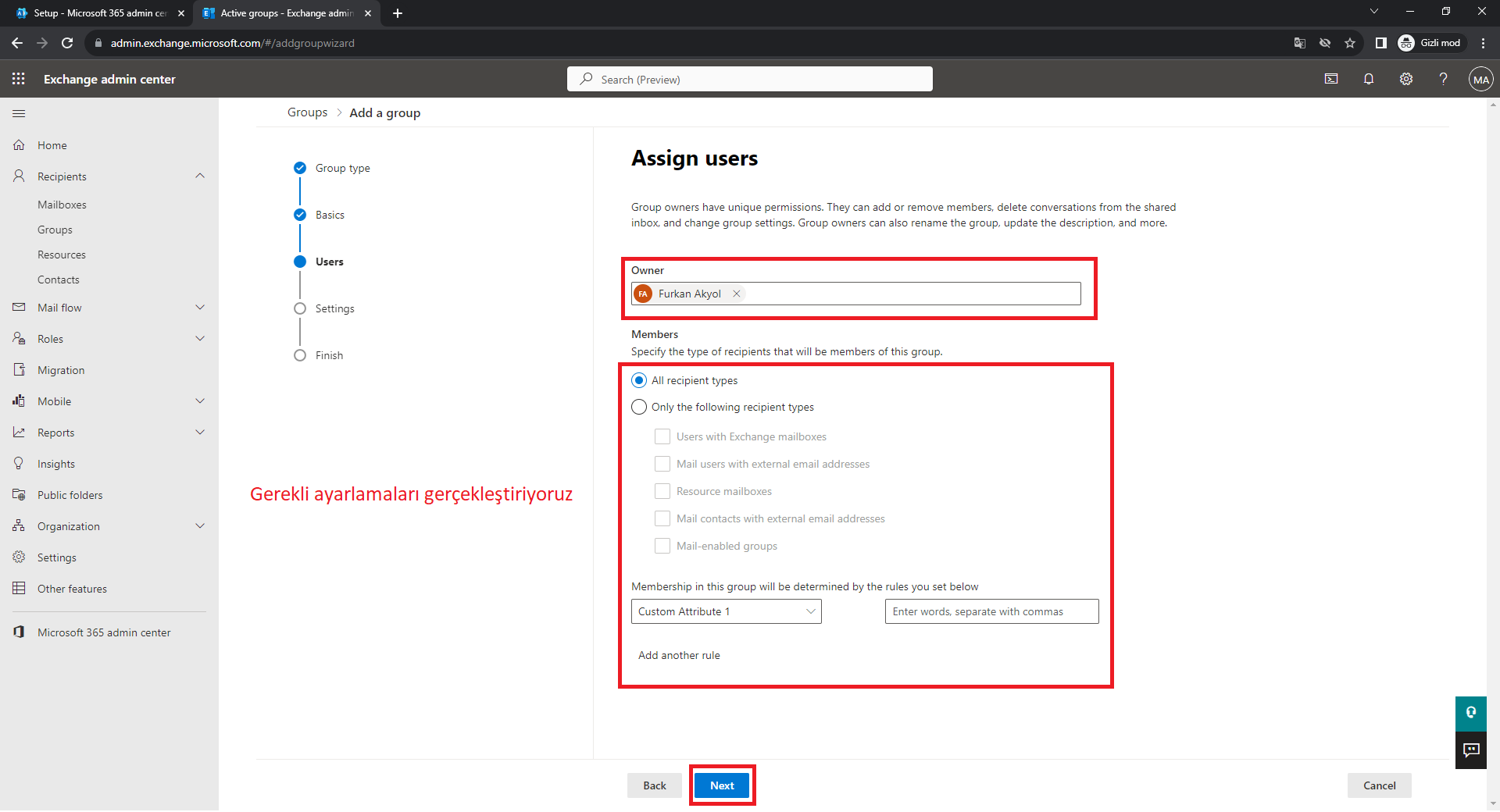Toggle the hamburger navigation menu
The image size is (1500, 812).
pyautogui.click(x=19, y=114)
